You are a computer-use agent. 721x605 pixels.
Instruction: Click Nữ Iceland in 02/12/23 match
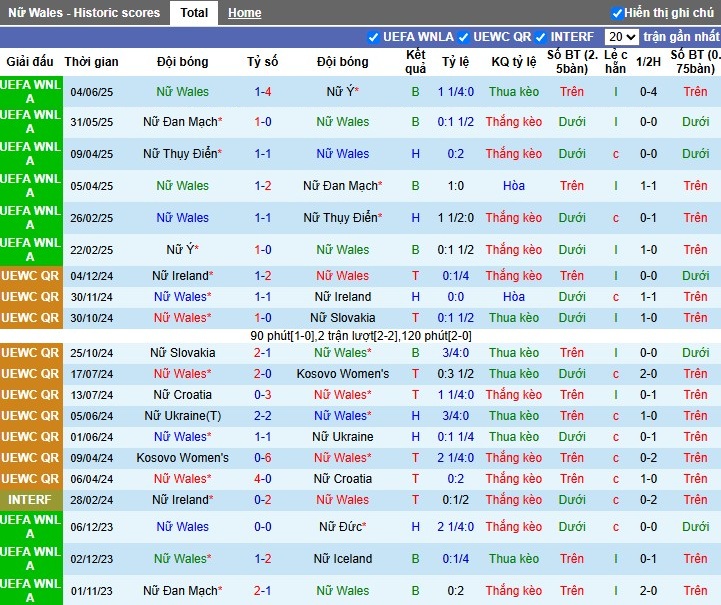click(x=343, y=559)
